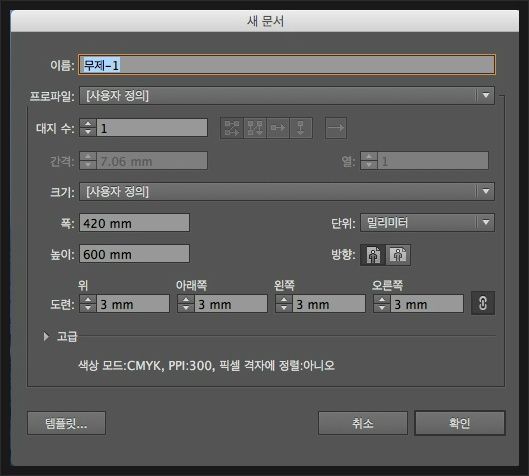Click the 높이 height field 600 mm
The width and height of the screenshot is (529, 476).
tap(134, 254)
